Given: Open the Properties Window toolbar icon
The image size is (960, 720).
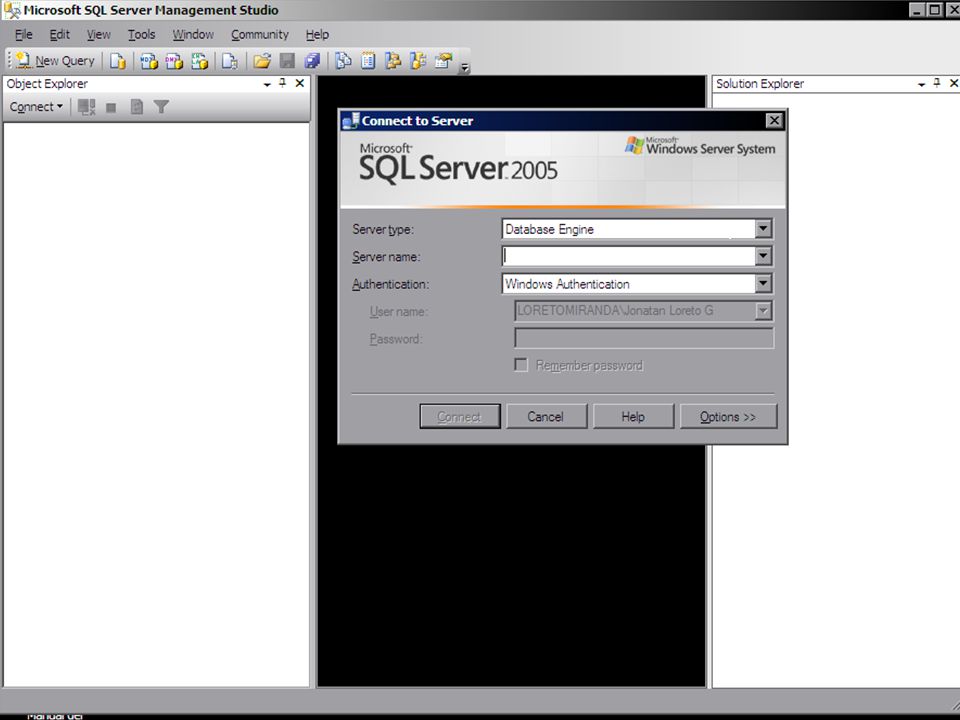Looking at the screenshot, I should [443, 61].
